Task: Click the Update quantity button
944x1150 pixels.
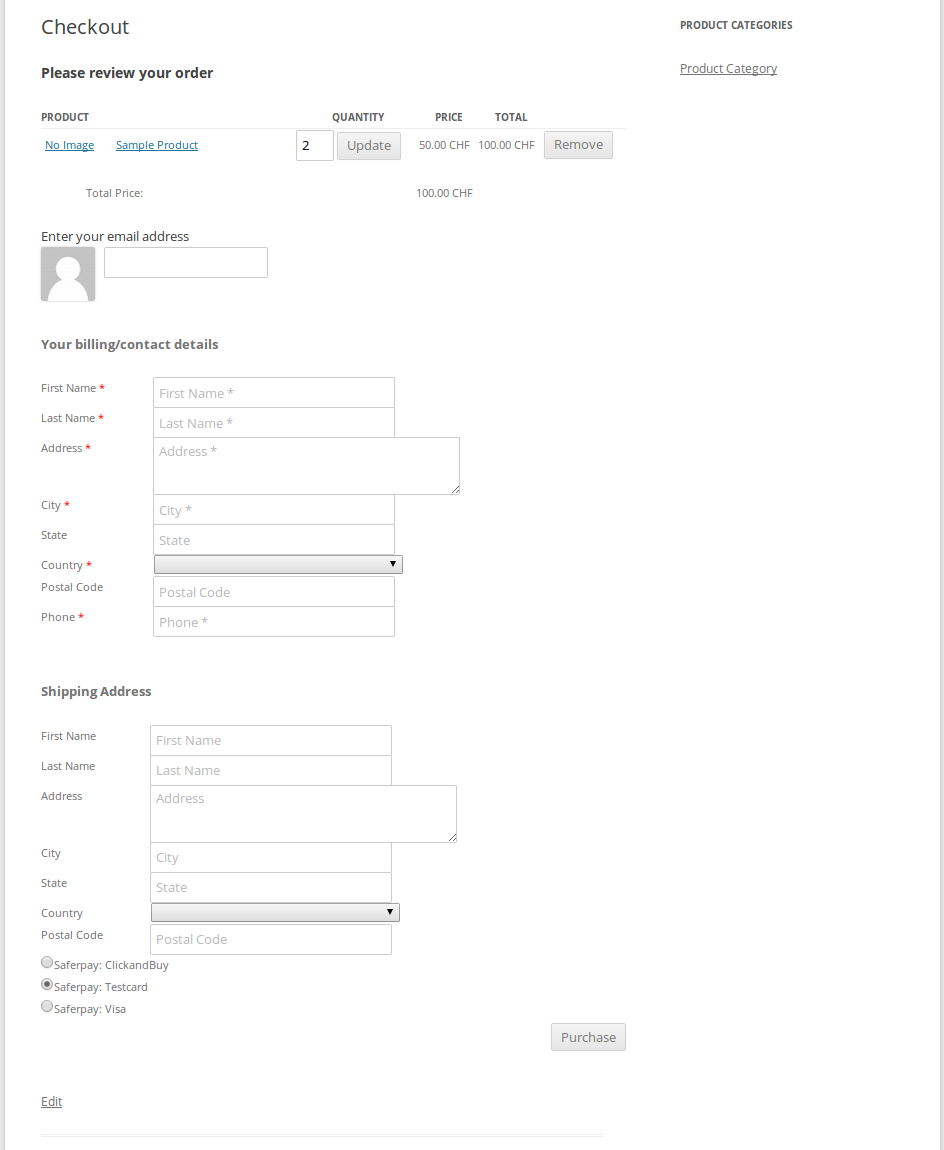Action: point(368,145)
